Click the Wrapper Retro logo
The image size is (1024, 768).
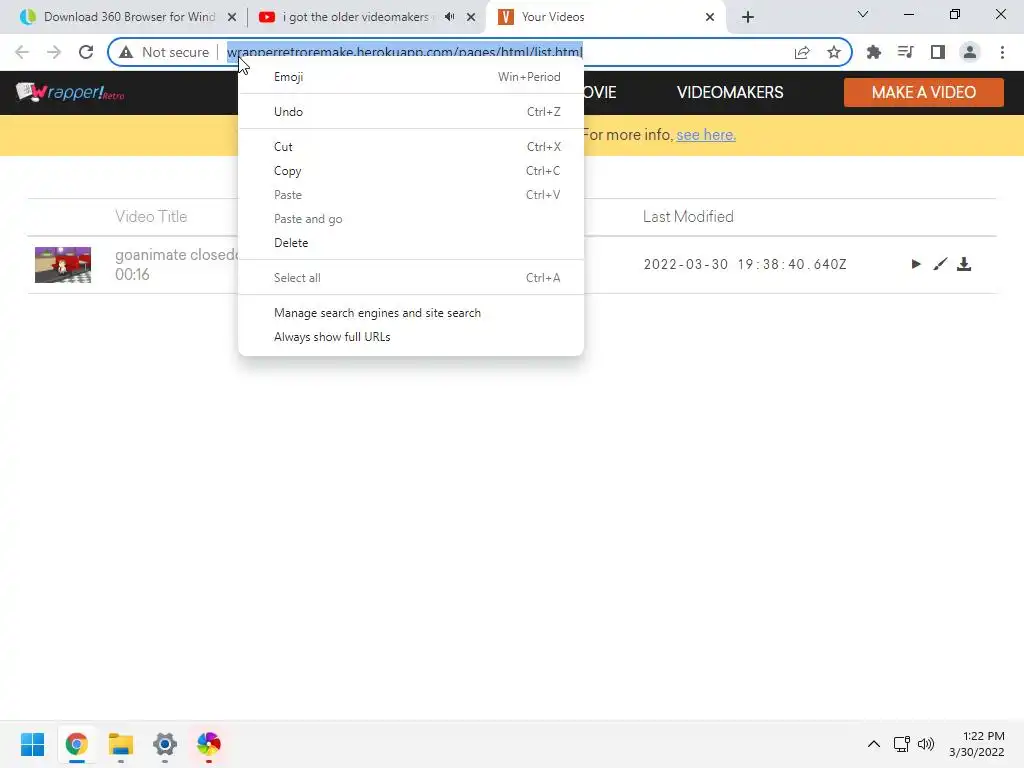70,92
